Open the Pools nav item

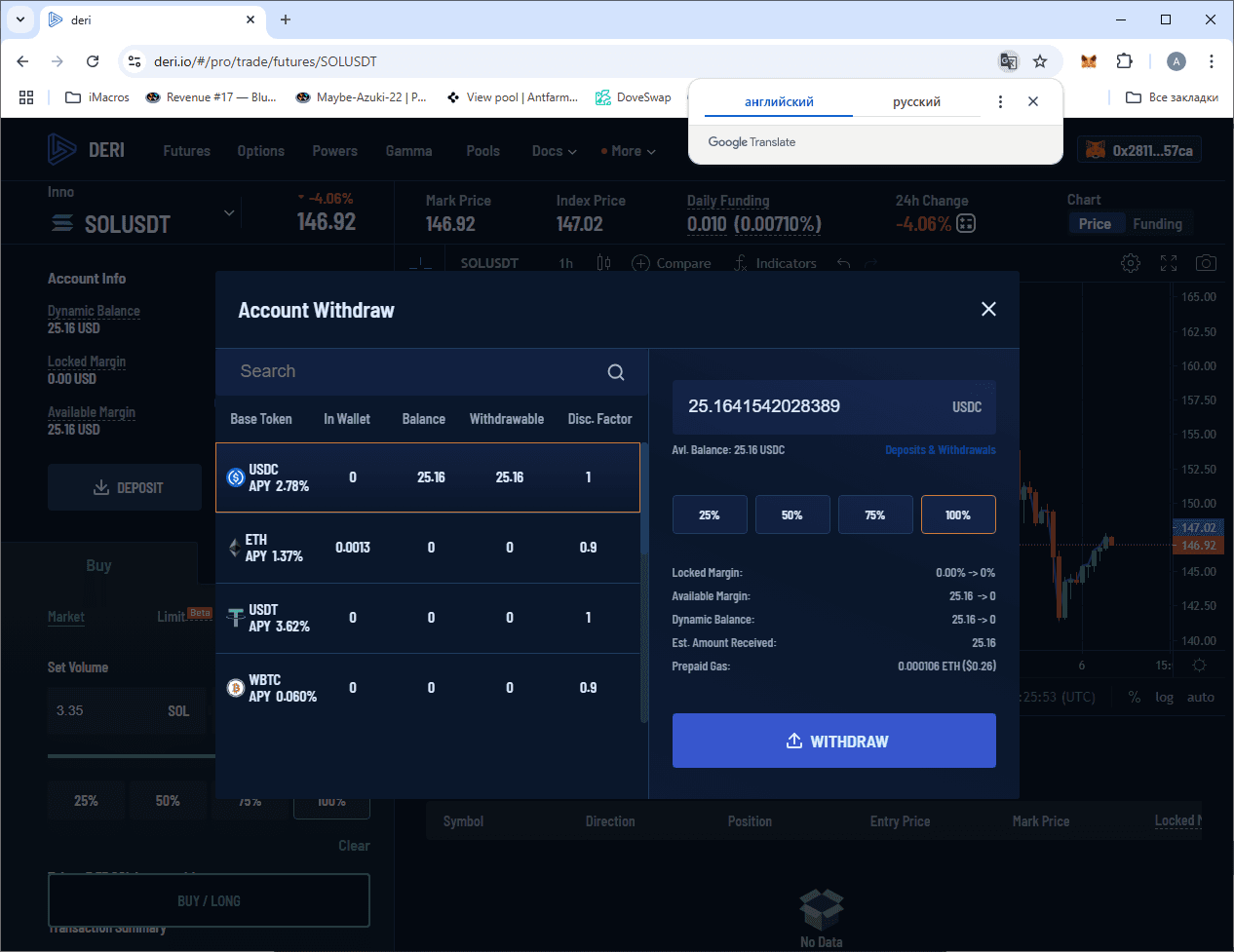point(482,151)
